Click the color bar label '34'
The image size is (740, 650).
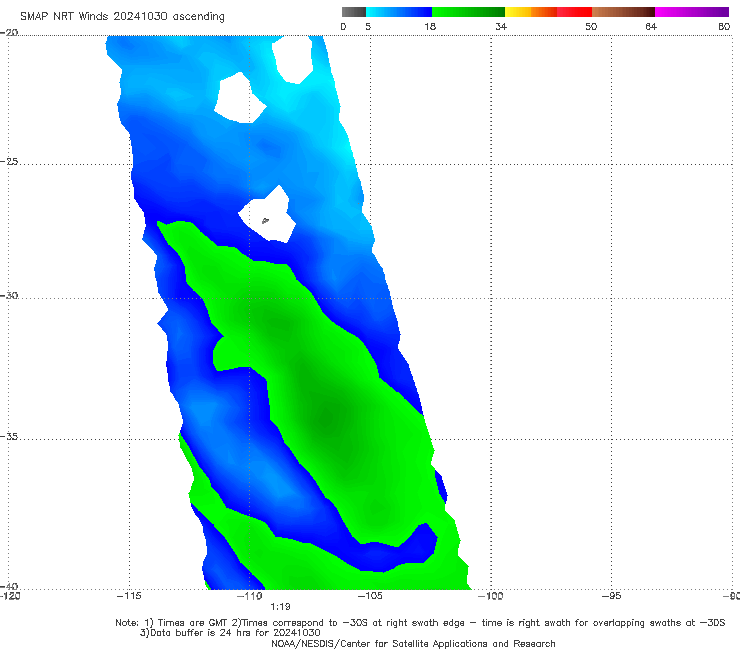click(x=501, y=26)
